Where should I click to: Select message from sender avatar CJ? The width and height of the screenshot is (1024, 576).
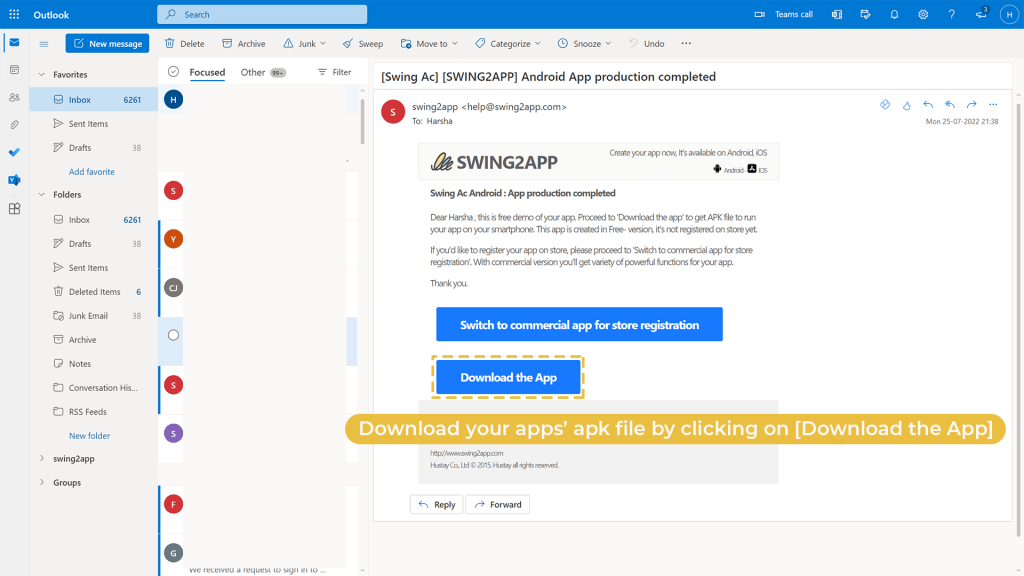point(173,287)
